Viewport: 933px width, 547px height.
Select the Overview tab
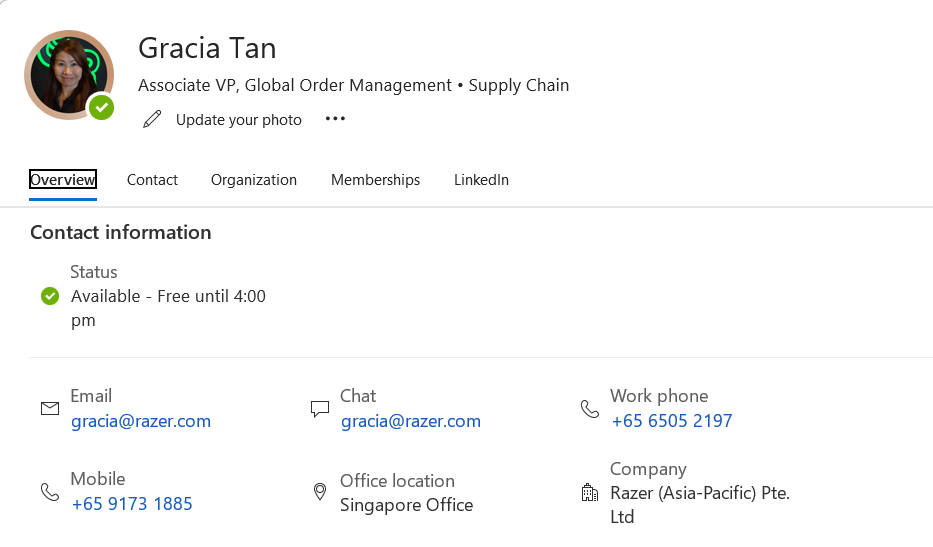click(x=62, y=180)
